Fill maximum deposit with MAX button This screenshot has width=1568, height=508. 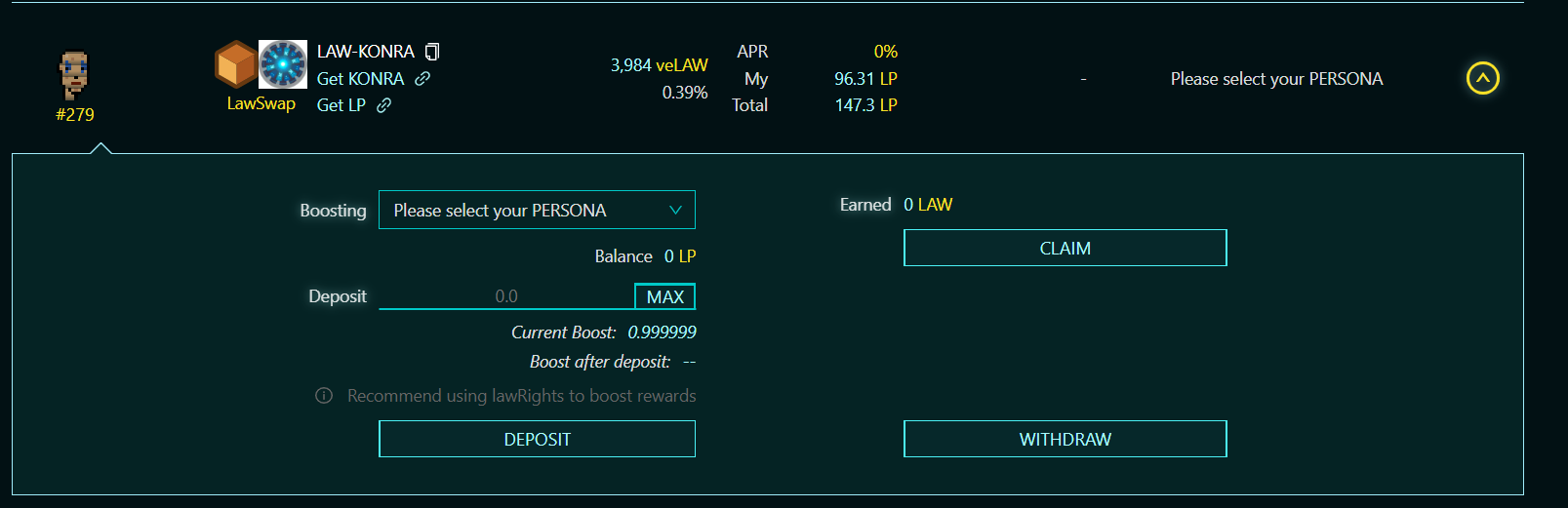[664, 296]
